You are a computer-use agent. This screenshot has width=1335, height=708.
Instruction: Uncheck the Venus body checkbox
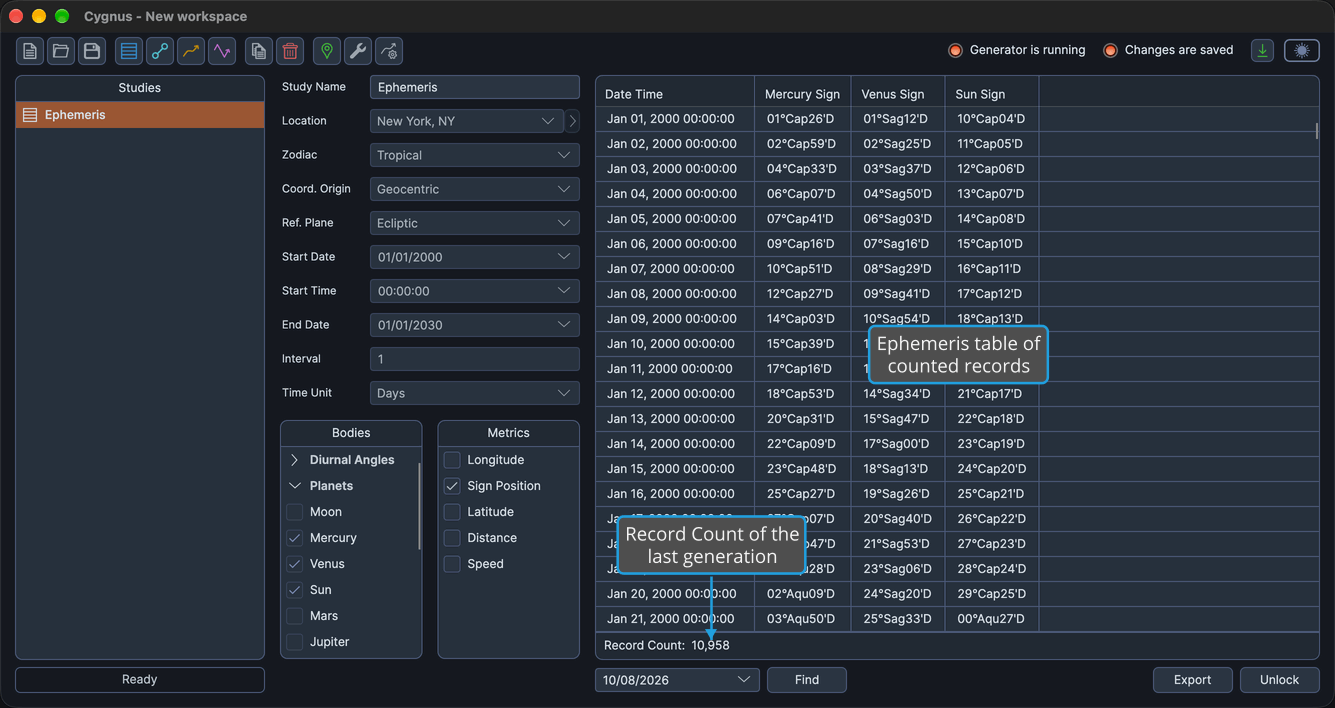tap(295, 564)
